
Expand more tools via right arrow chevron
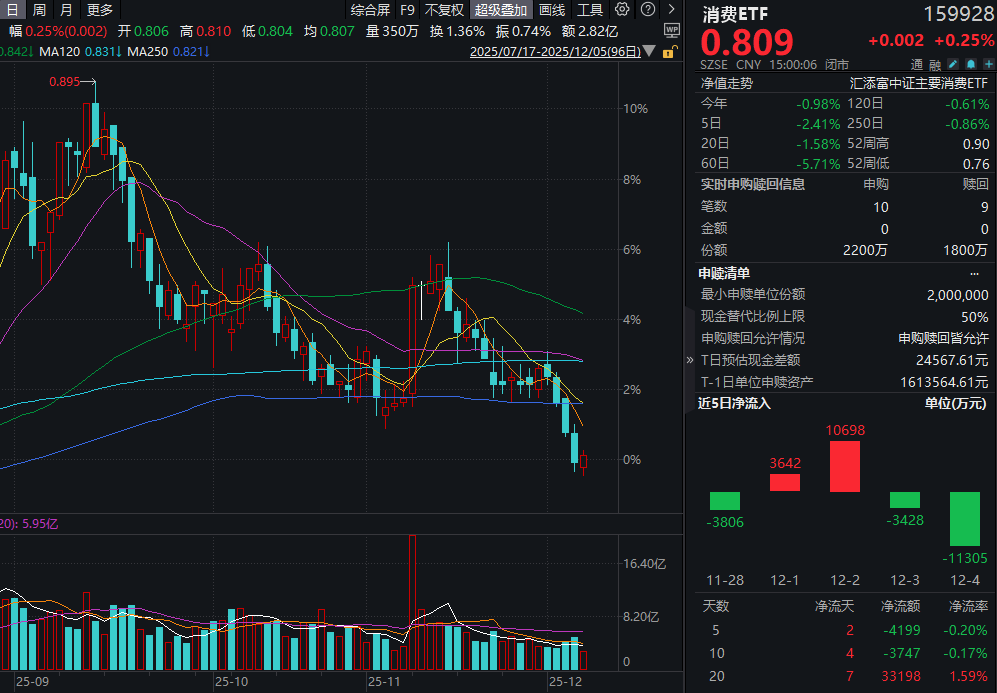[672, 9]
